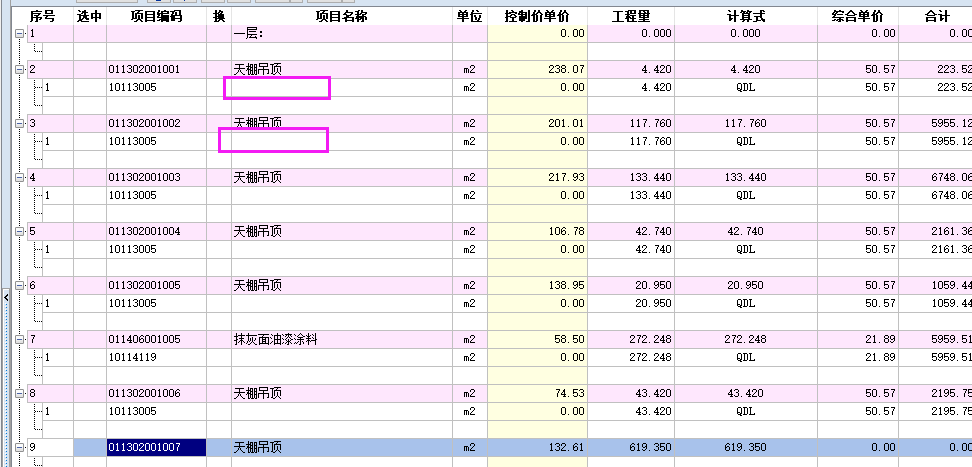Click the 项目名称 column header
Viewport: 972px width, 467px height.
coord(341,17)
